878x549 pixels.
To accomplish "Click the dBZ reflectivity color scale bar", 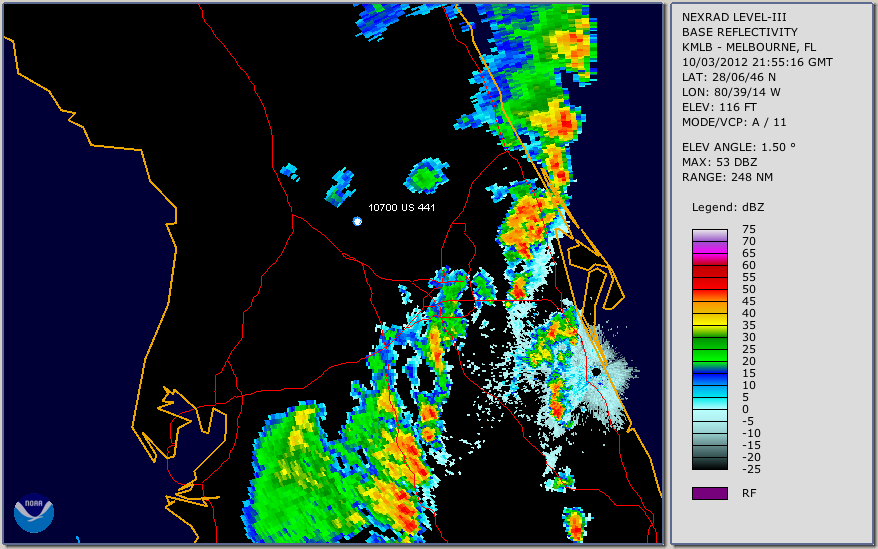I will 709,350.
